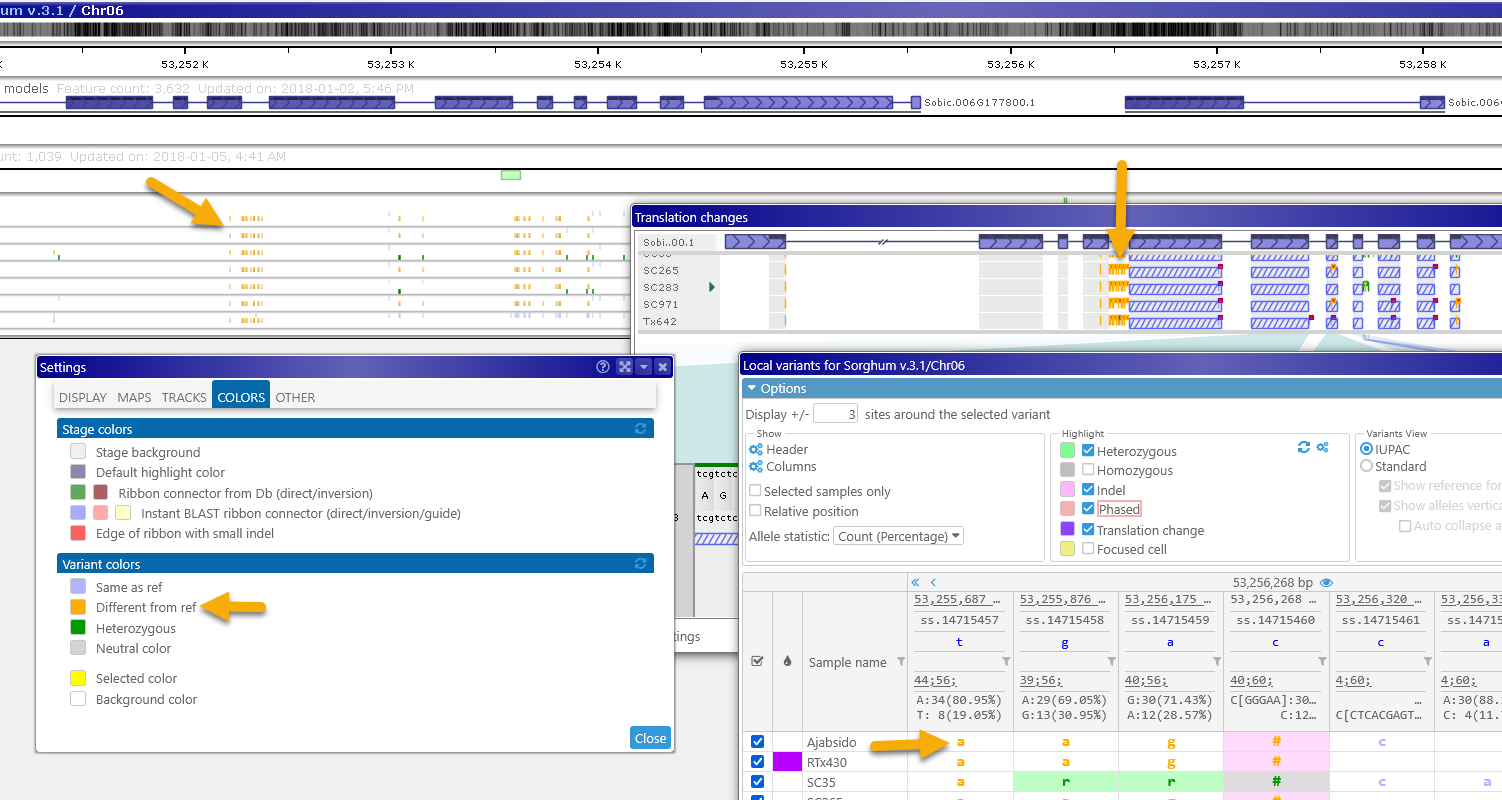Image resolution: width=1502 pixels, height=800 pixels.
Task: Click Sample name column filter icon
Action: (x=900, y=662)
